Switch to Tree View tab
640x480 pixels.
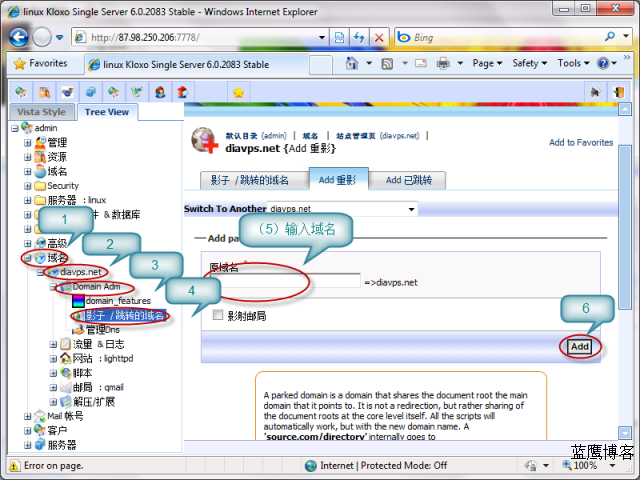[107, 112]
